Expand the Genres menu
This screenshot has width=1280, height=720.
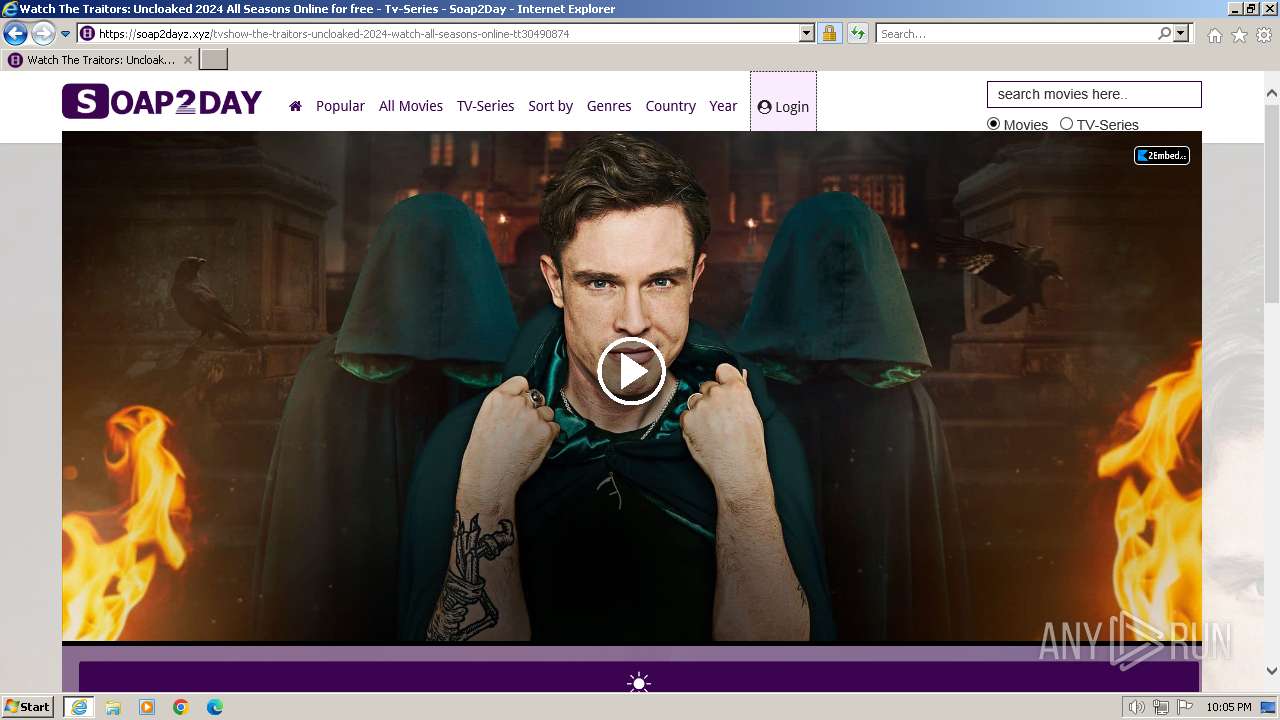609,106
